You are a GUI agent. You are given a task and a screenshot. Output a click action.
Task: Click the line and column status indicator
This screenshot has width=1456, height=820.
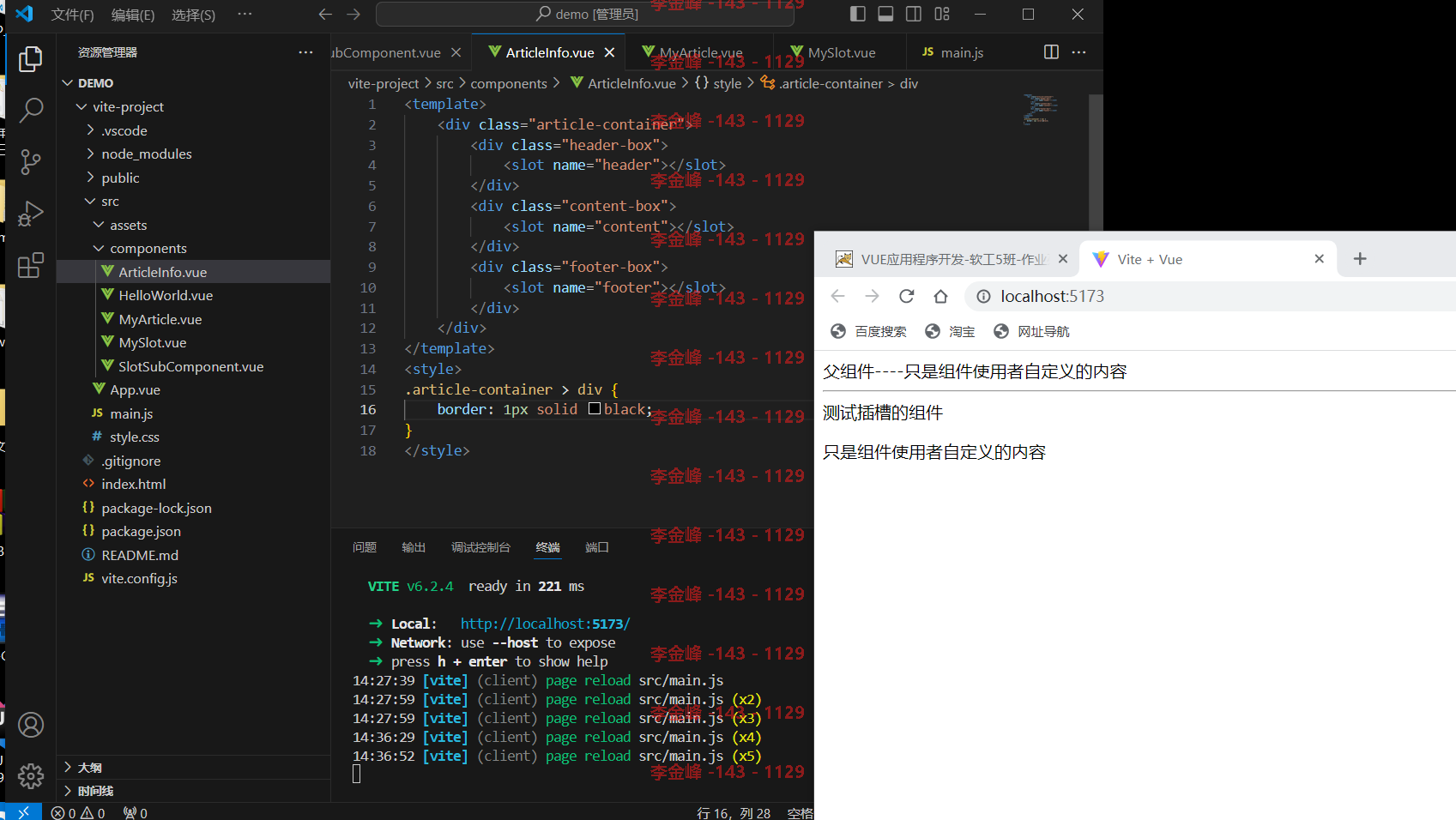(734, 812)
